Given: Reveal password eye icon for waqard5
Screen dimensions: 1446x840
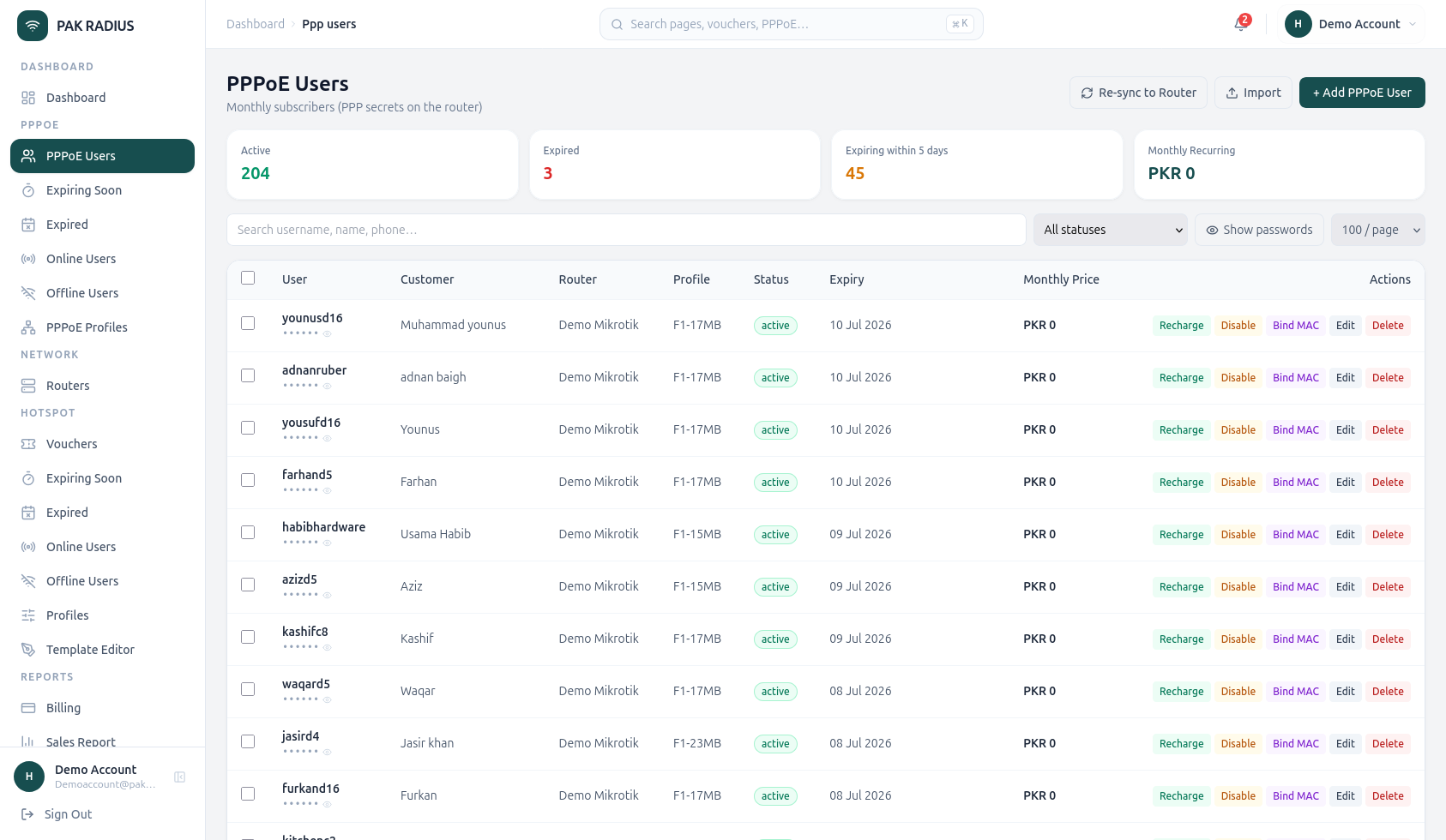Looking at the screenshot, I should click(327, 699).
